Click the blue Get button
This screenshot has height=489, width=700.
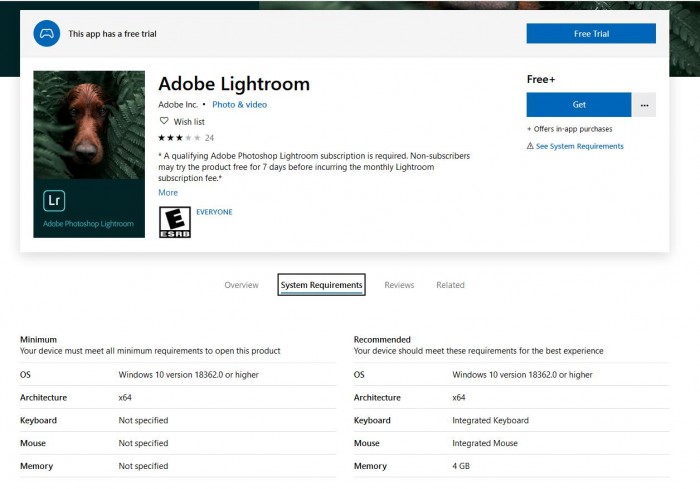pos(579,105)
